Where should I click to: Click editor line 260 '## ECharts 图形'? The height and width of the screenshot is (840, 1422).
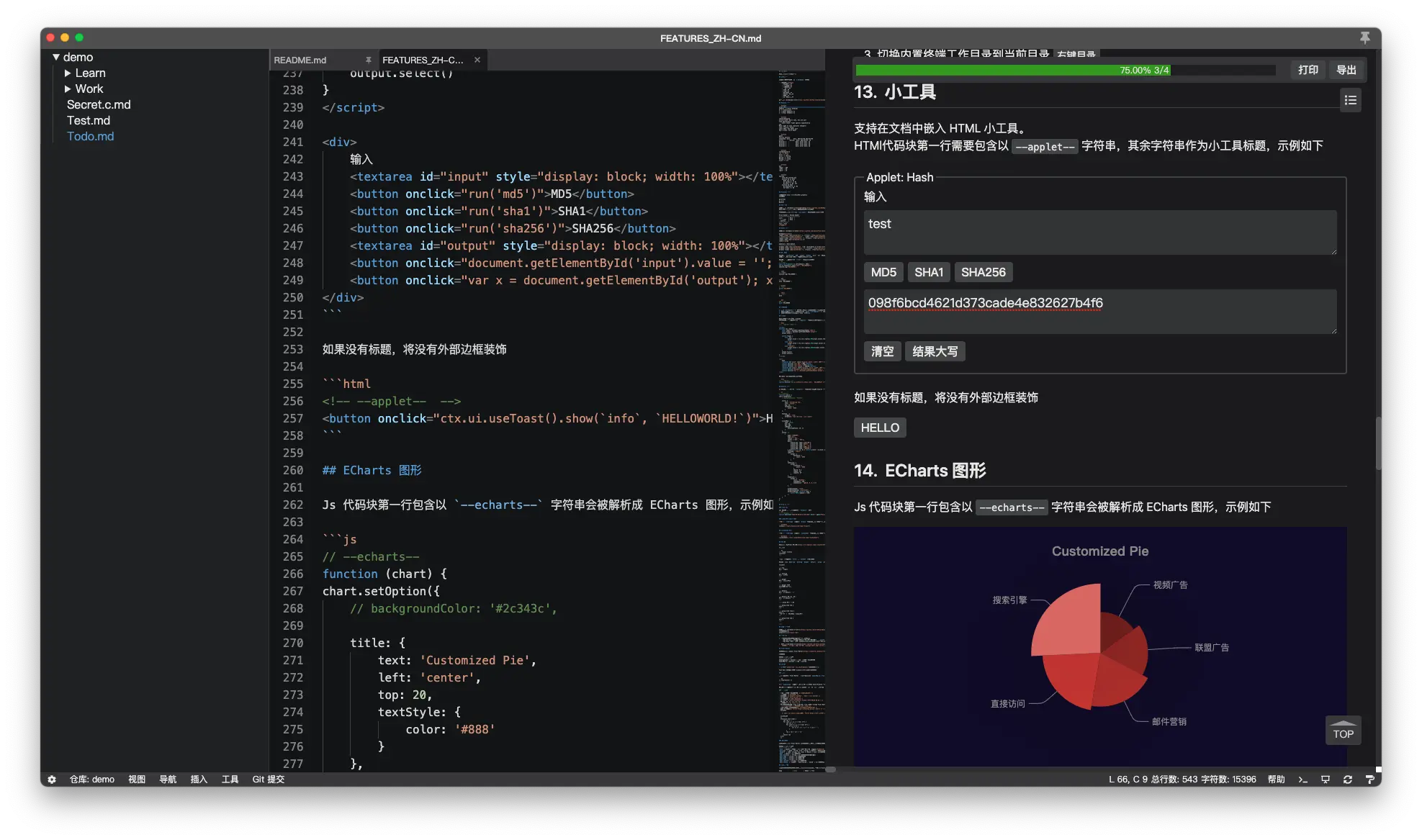pyautogui.click(x=372, y=470)
